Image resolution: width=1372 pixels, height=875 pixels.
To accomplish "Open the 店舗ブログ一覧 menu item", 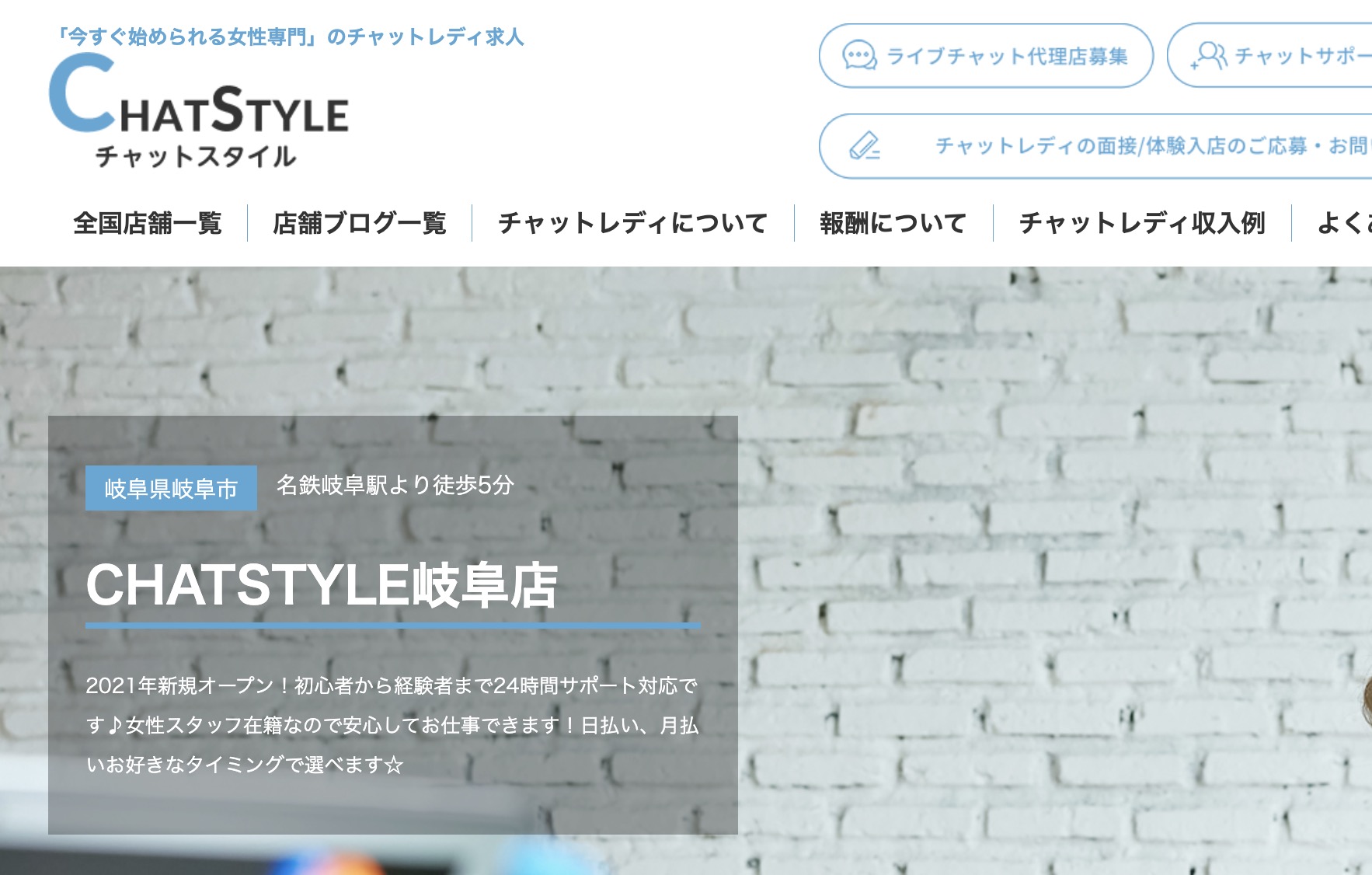I will pyautogui.click(x=360, y=223).
